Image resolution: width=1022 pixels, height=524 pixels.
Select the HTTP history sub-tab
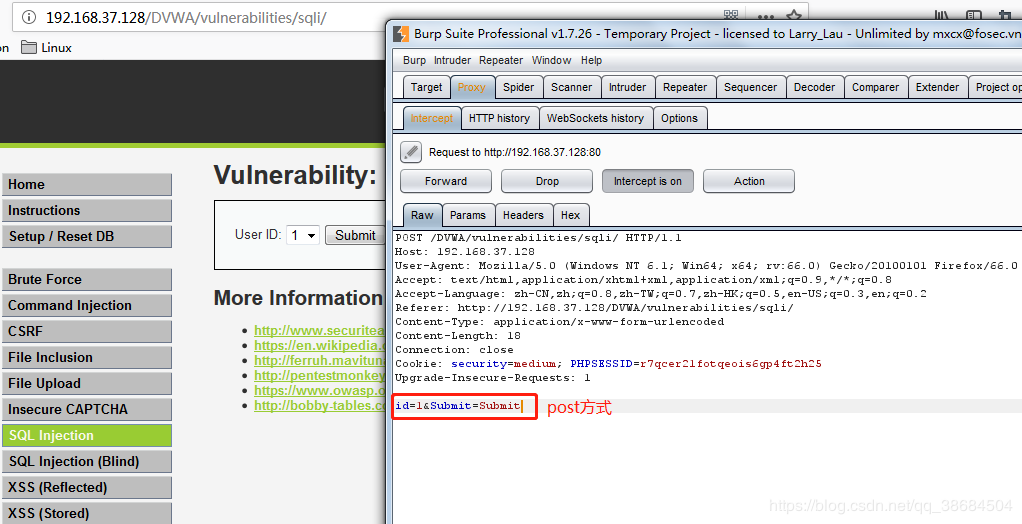pyautogui.click(x=499, y=118)
